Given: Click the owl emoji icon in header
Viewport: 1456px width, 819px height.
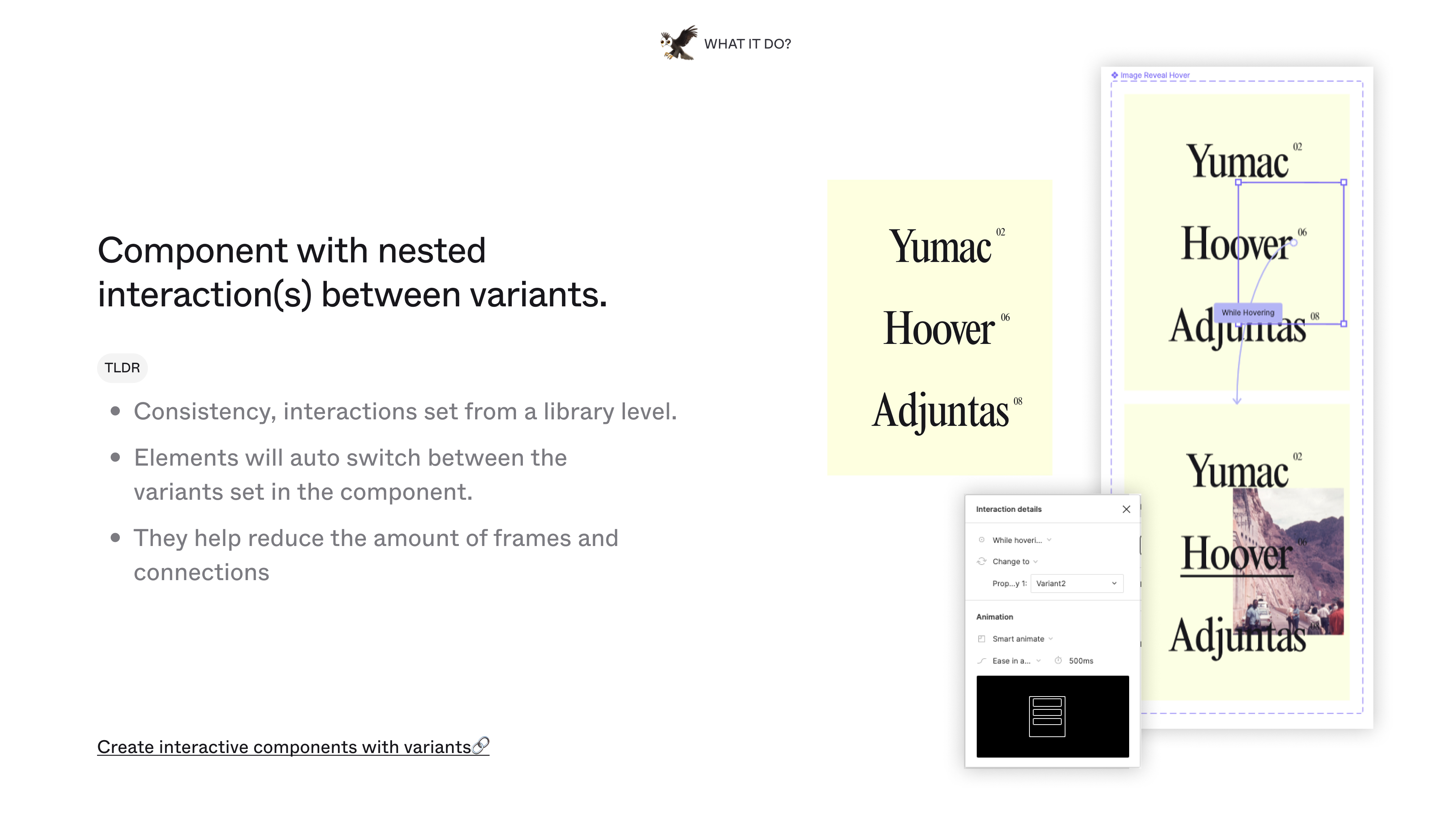Looking at the screenshot, I should coord(678,43).
